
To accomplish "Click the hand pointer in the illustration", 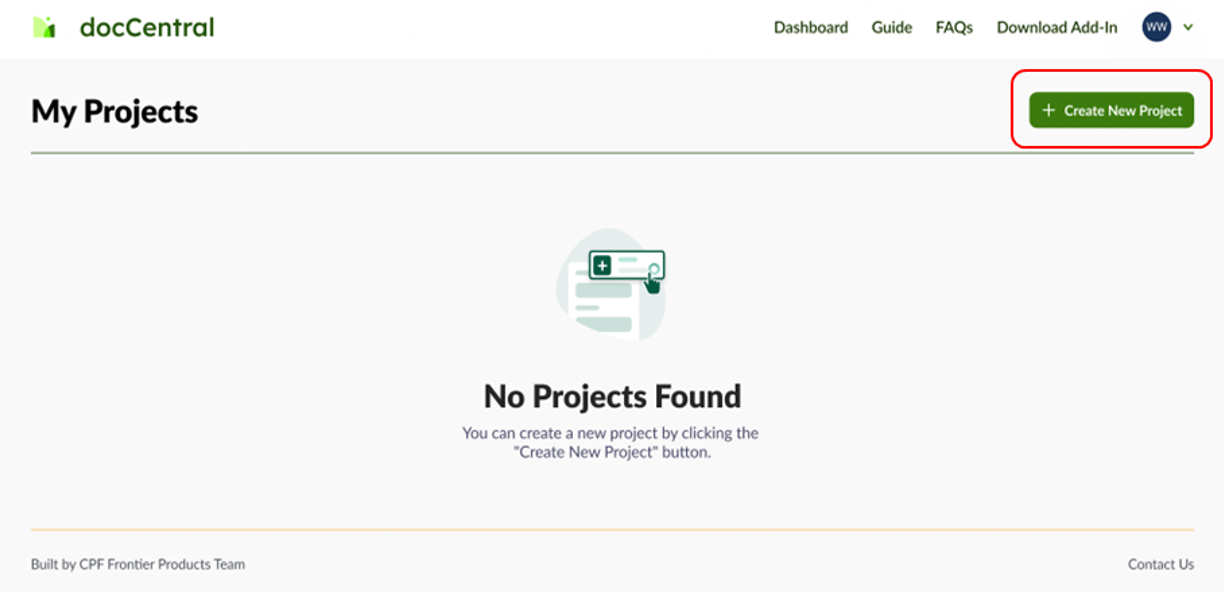I will [x=653, y=283].
